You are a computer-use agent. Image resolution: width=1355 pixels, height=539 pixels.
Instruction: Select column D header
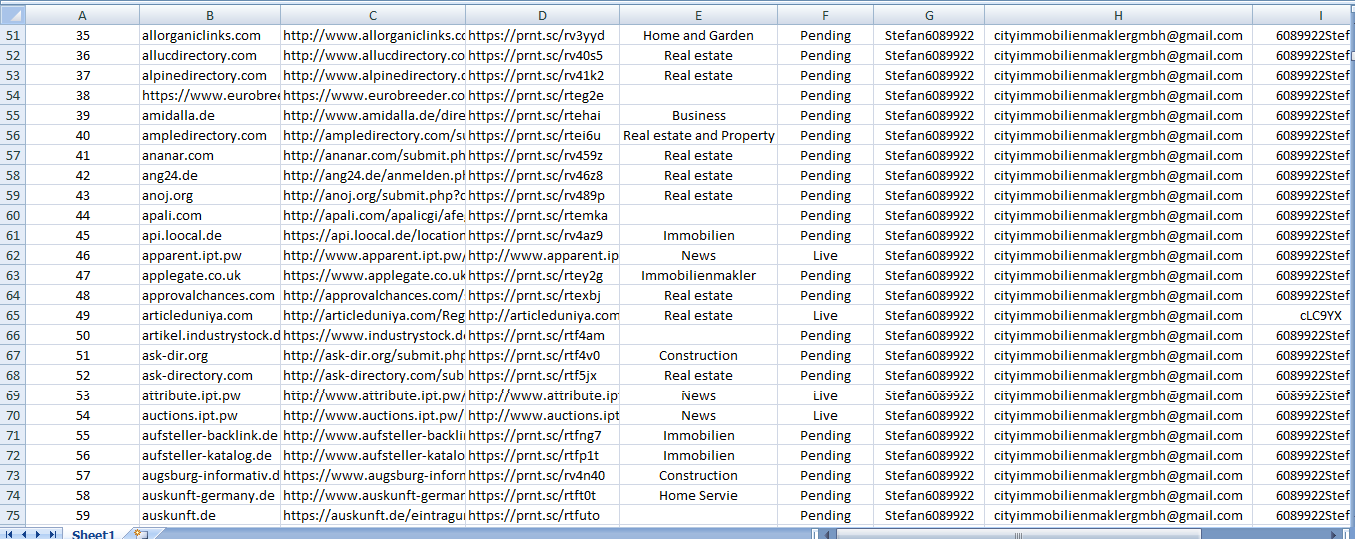pyautogui.click(x=543, y=15)
